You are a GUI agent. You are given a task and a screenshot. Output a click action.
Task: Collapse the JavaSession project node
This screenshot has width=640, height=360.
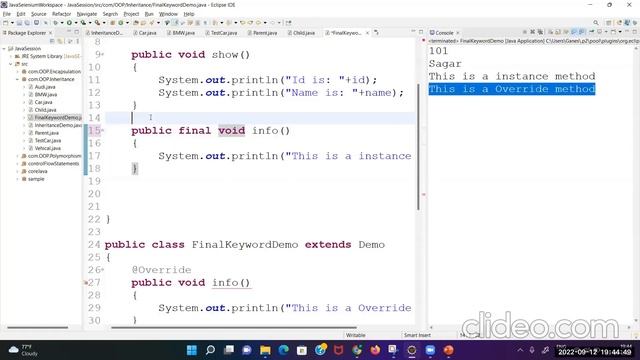tap(4, 49)
